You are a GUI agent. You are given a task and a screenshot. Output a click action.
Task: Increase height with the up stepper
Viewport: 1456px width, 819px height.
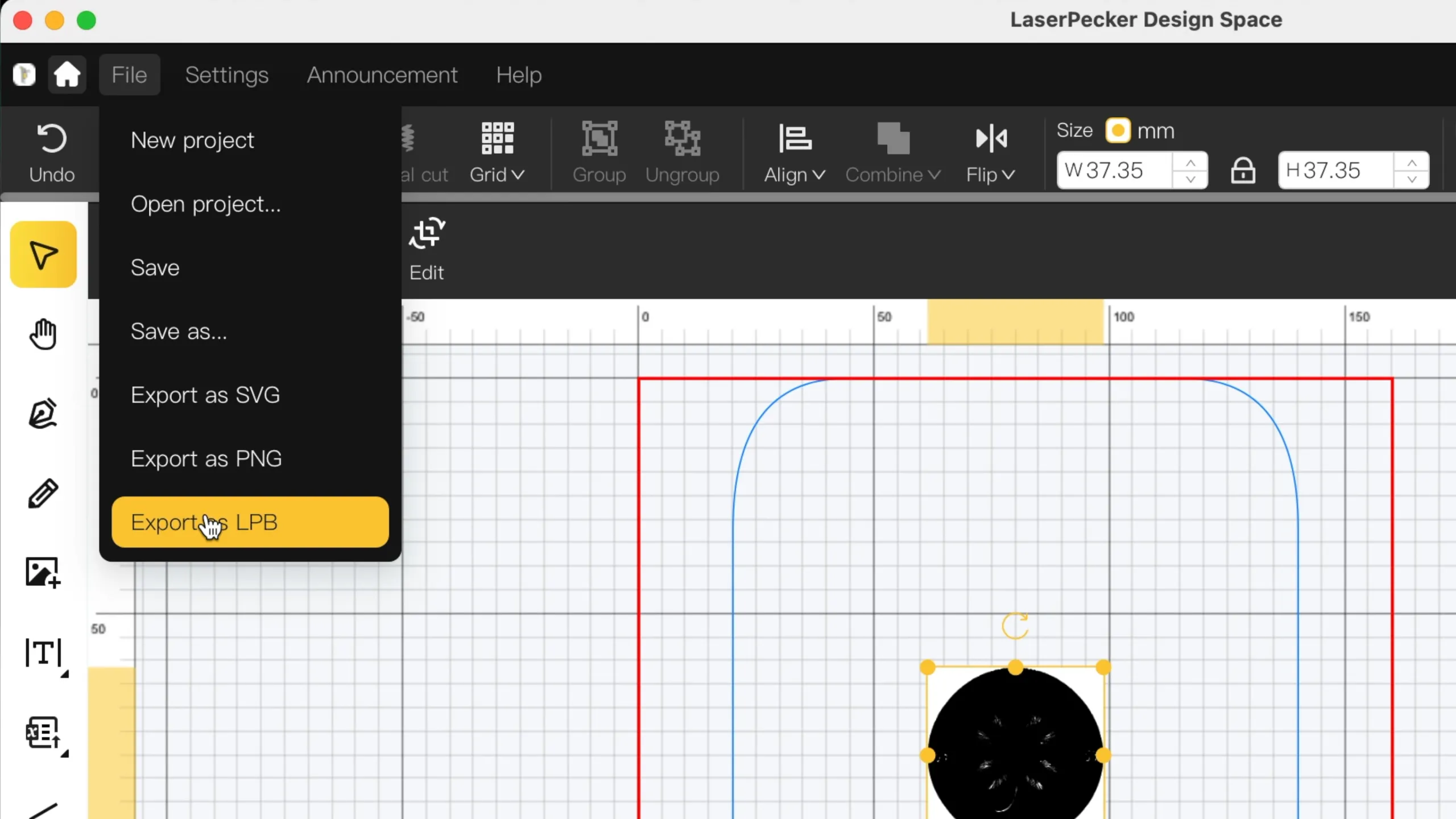(1412, 163)
